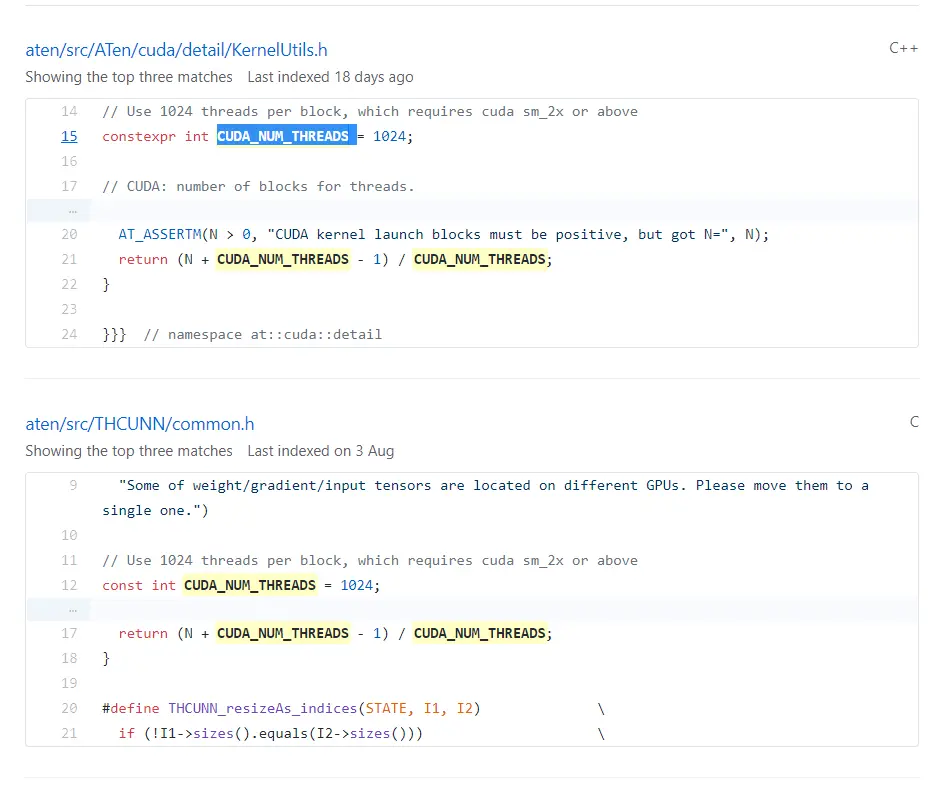This screenshot has height=788, width=932.
Task: Click 'constexpr' keyword on line 15
Action: (x=139, y=136)
